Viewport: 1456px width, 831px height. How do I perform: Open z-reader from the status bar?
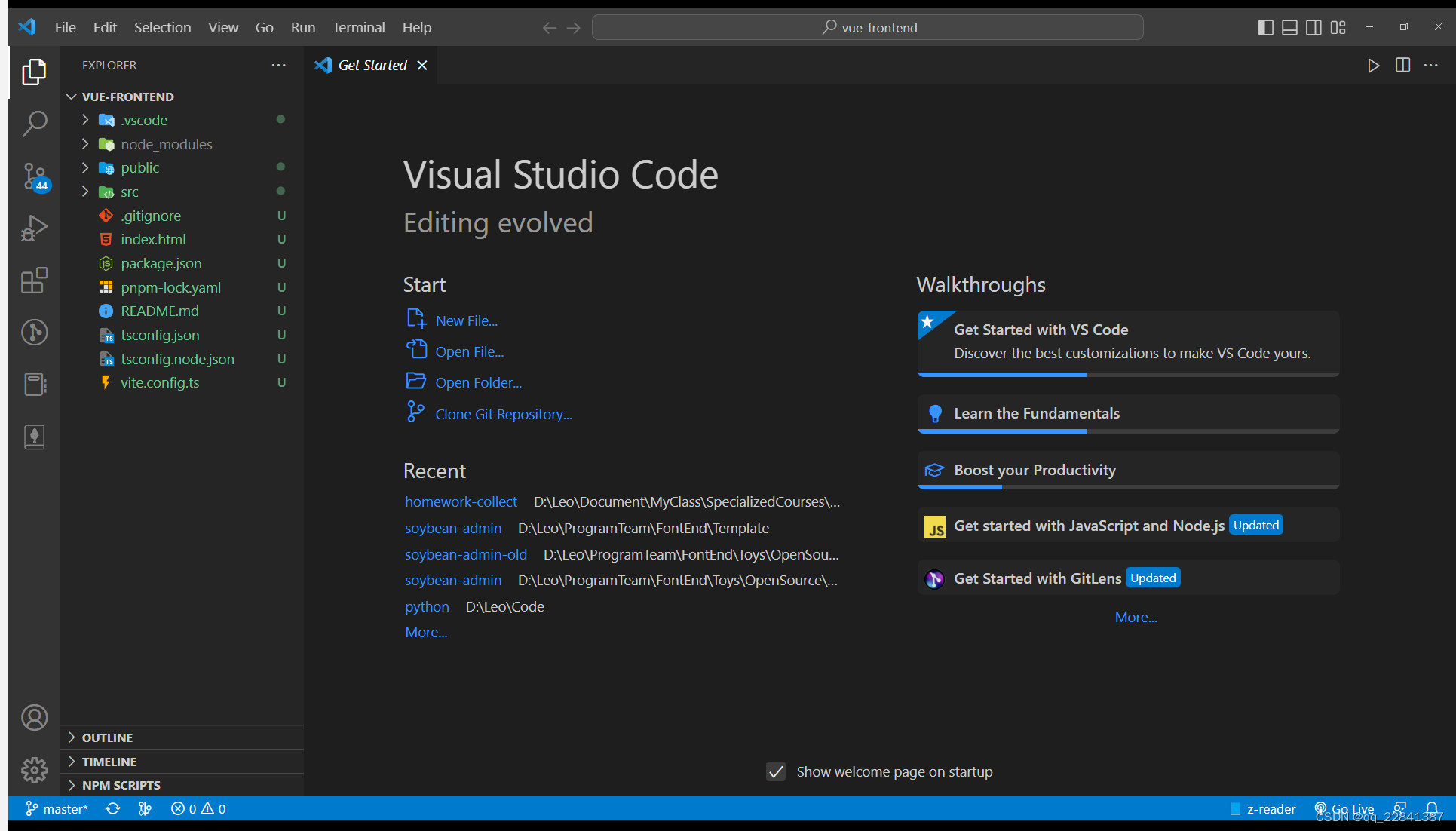[x=1263, y=809]
